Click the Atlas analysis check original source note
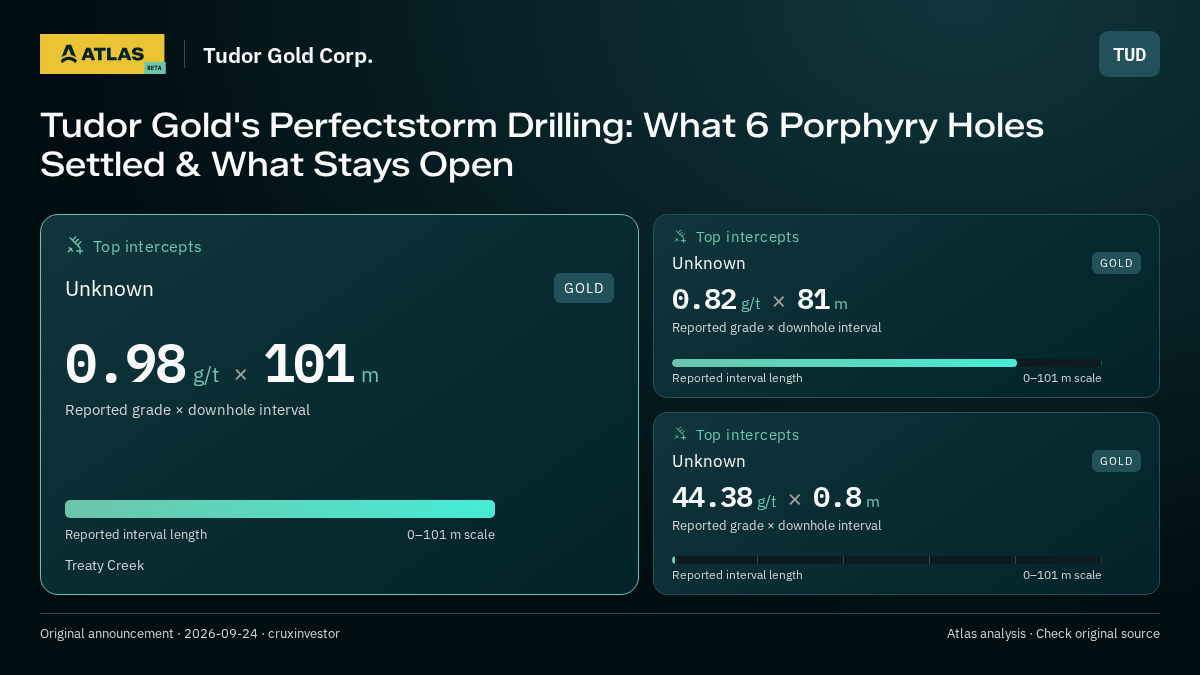The height and width of the screenshot is (675, 1200). click(x=1053, y=634)
